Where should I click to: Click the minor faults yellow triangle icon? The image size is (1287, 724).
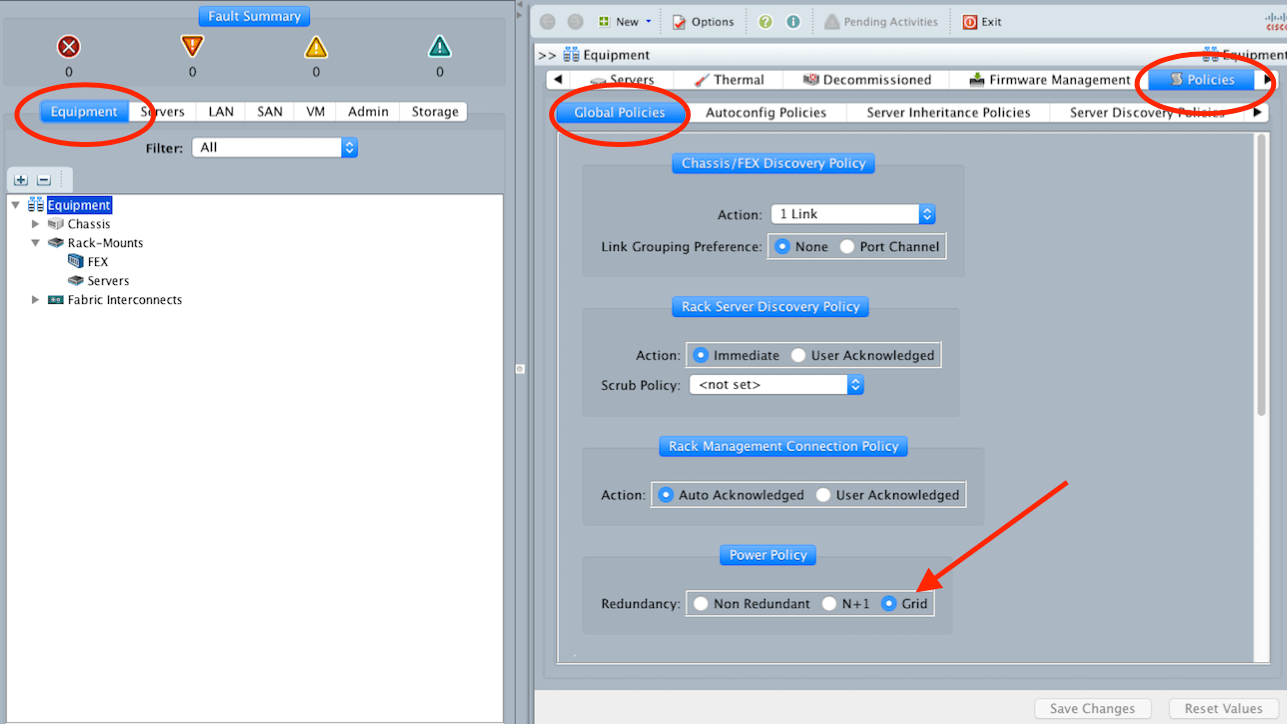pyautogui.click(x=316, y=47)
